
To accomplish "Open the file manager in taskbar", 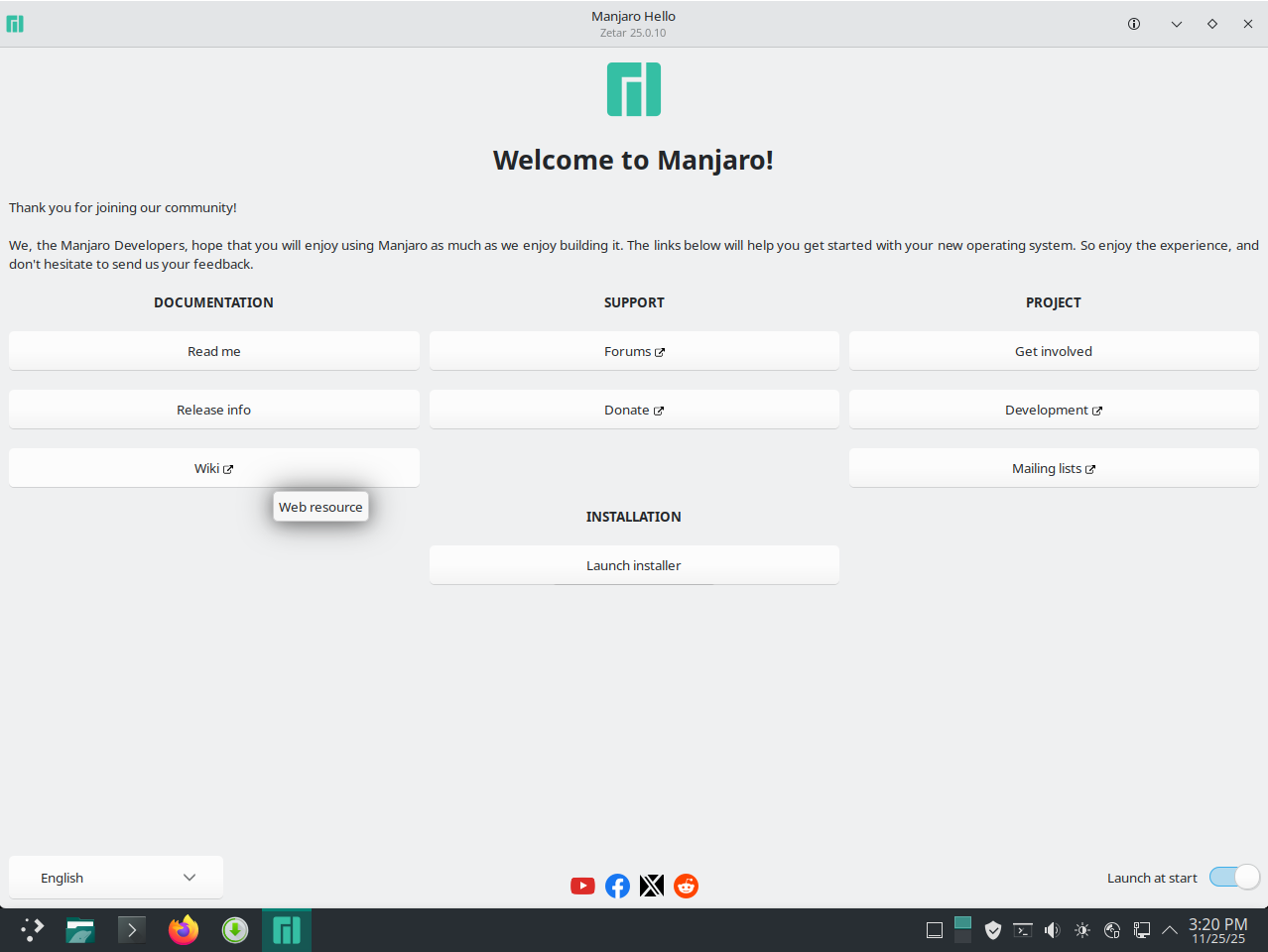I will pyautogui.click(x=80, y=930).
